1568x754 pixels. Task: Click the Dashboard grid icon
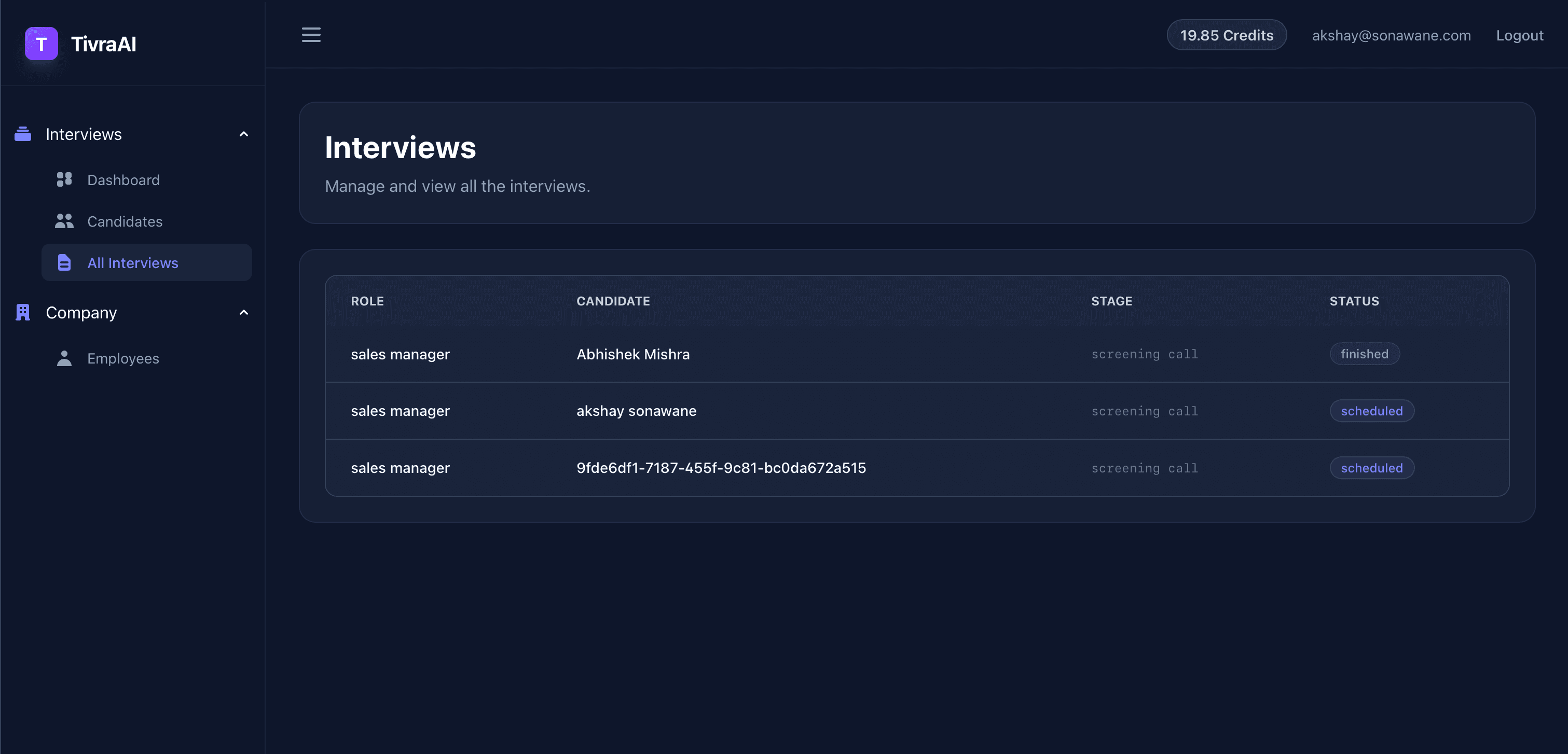click(64, 179)
